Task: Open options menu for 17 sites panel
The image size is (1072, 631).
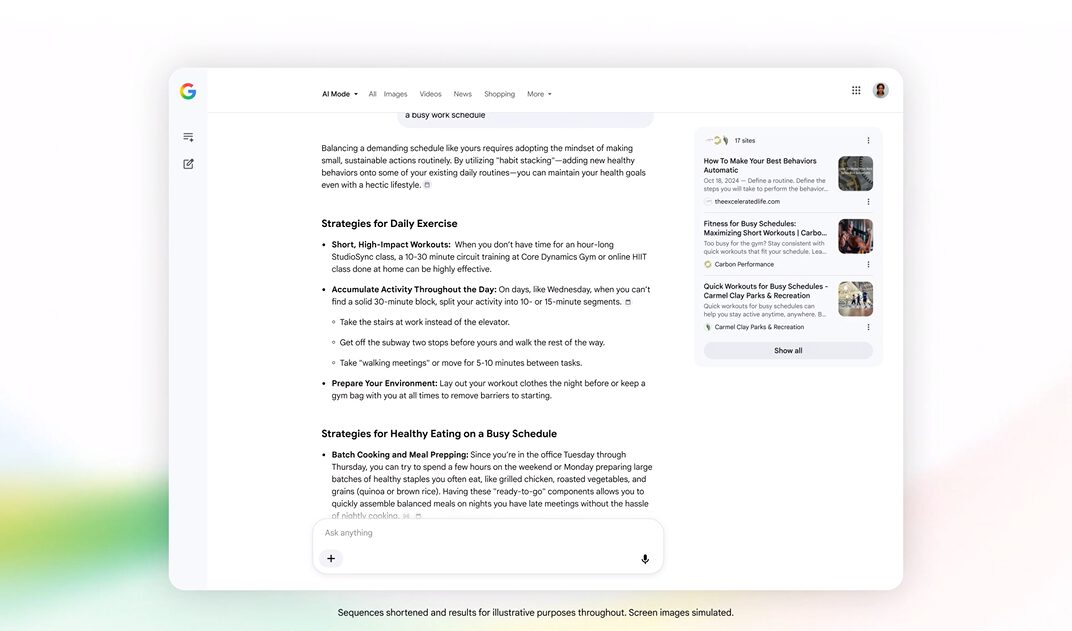Action: coord(868,141)
